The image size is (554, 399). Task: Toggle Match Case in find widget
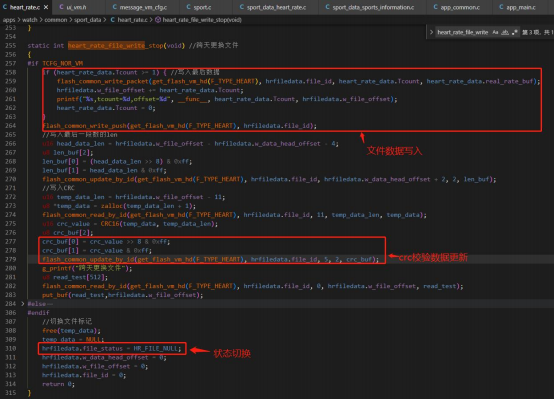(495, 32)
